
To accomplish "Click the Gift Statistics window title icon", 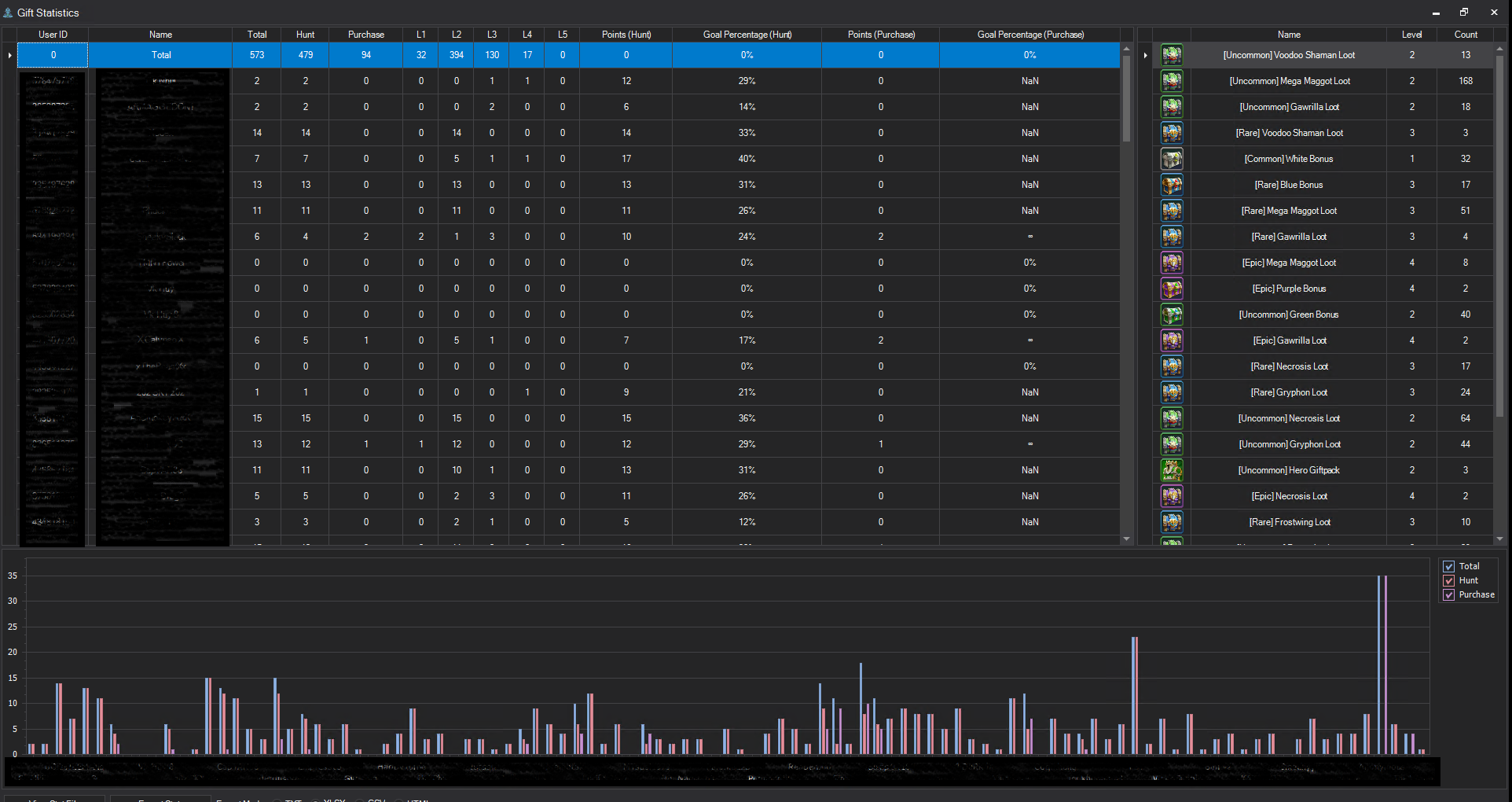I will tap(8, 13).
